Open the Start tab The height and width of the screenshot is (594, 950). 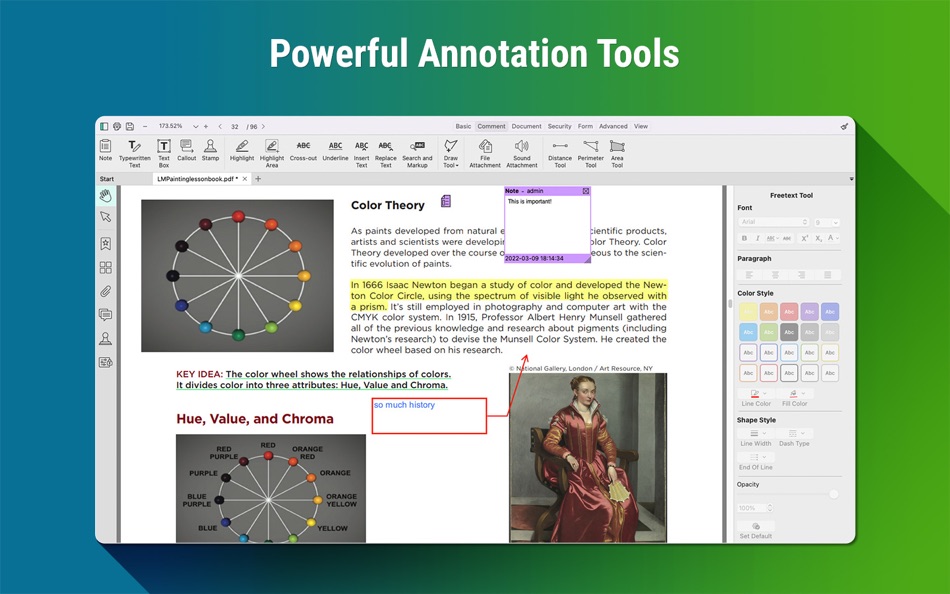pos(107,179)
